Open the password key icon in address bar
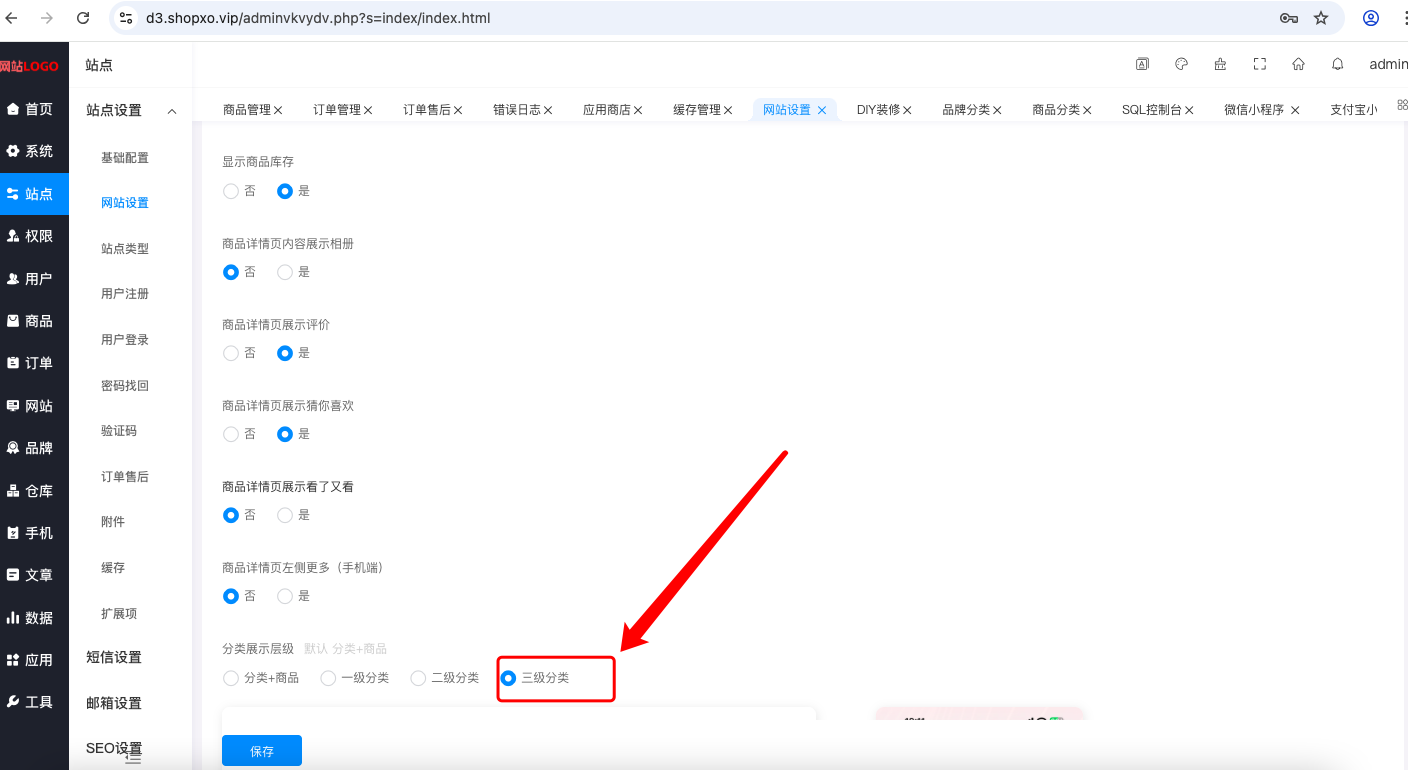Viewport: 1408px width, 770px height. [1288, 18]
